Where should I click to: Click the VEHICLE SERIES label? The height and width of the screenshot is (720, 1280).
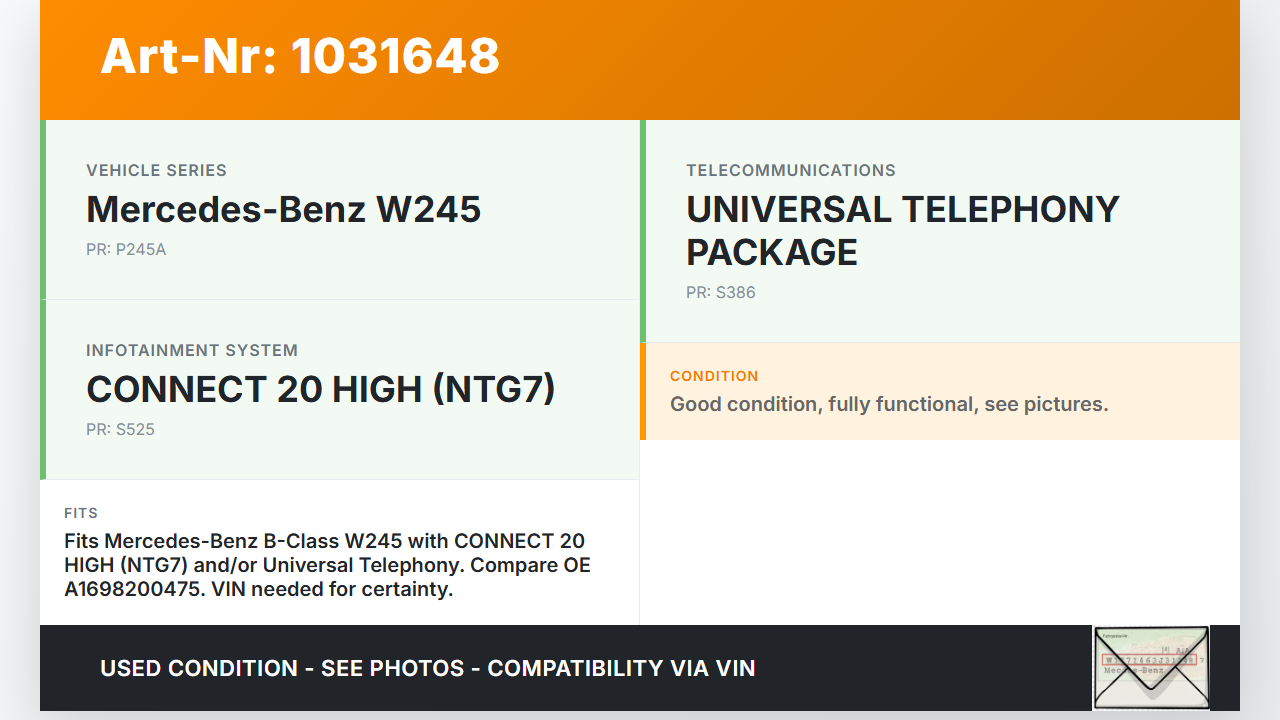[156, 170]
